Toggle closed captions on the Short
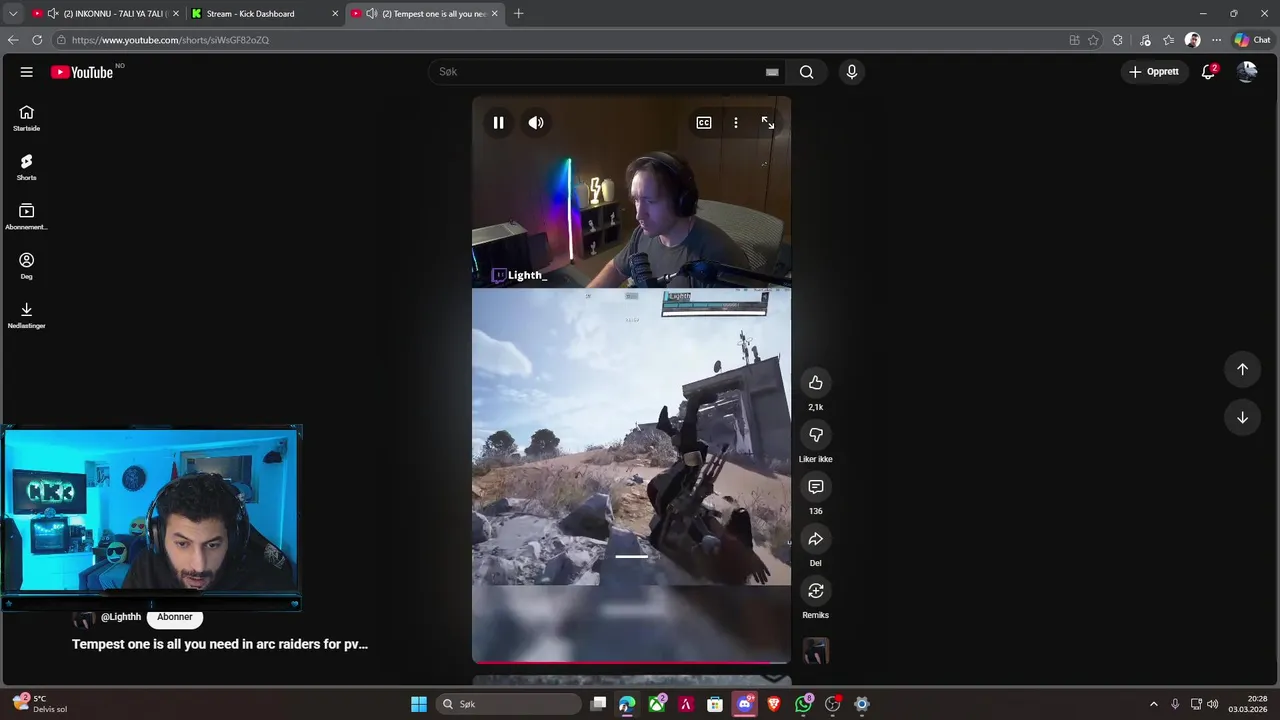Screen dimensions: 1280x720 704,123
